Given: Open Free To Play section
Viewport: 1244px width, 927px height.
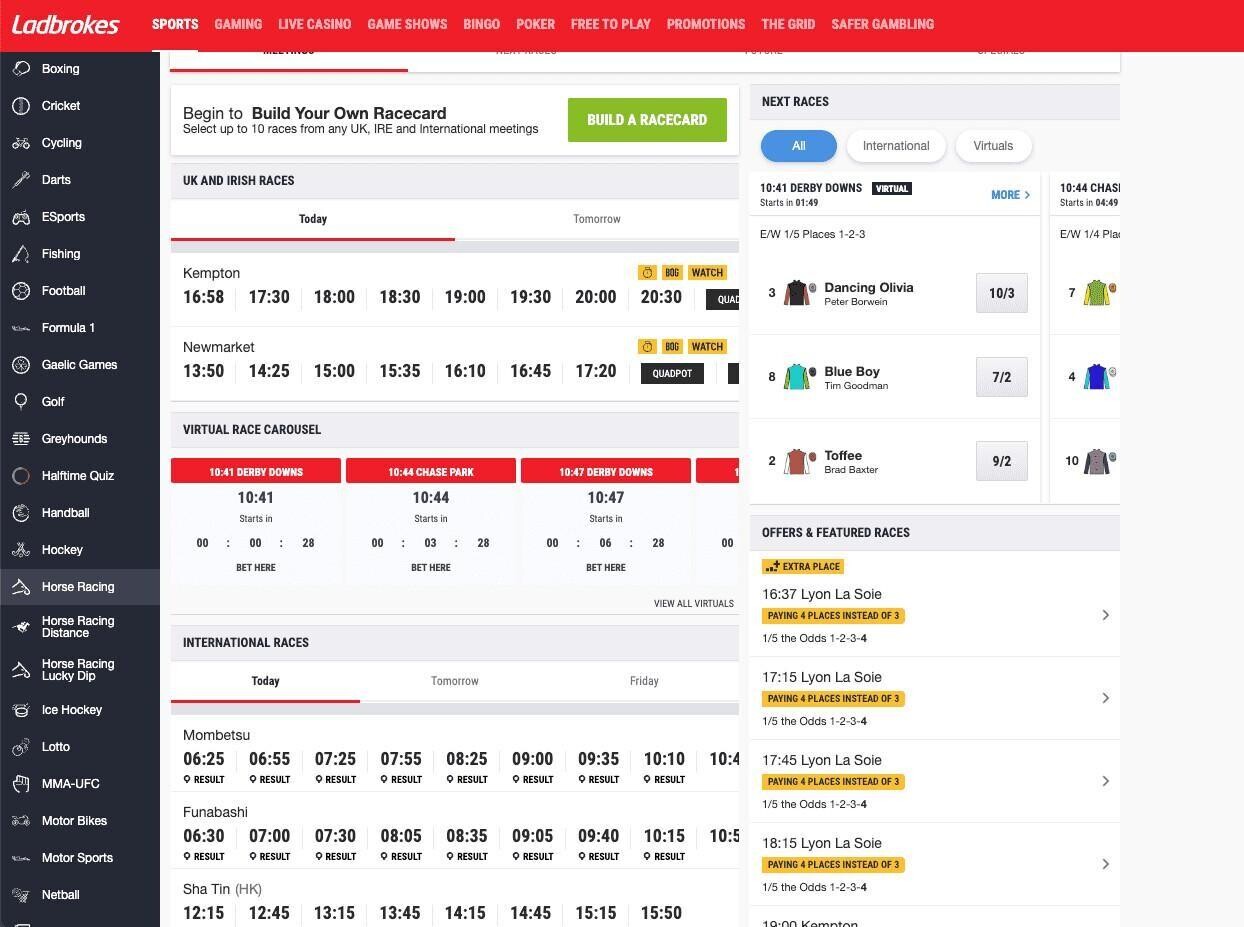Looking at the screenshot, I should pos(611,24).
